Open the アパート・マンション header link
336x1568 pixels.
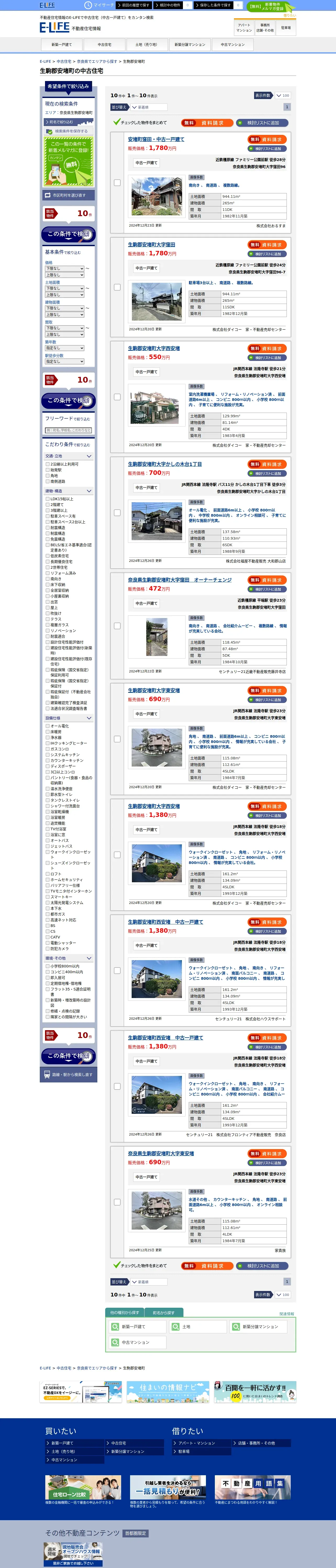point(244,27)
